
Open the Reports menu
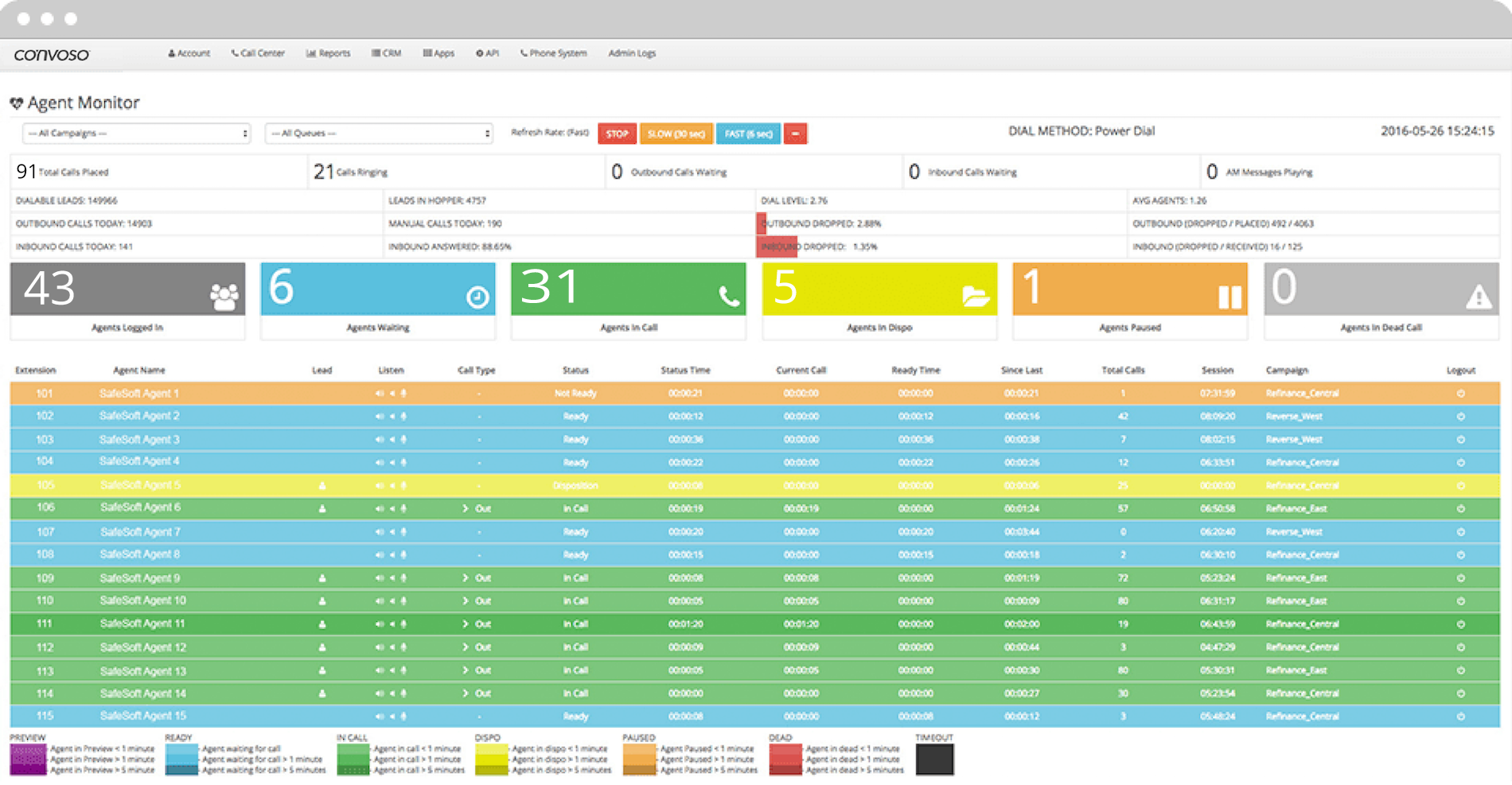coord(329,53)
